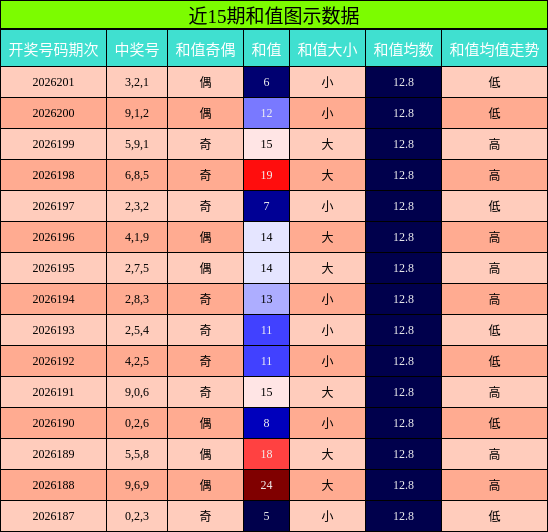548x532 pixels.
Task: Select winning numbers 5,9,1
Action: point(137,144)
